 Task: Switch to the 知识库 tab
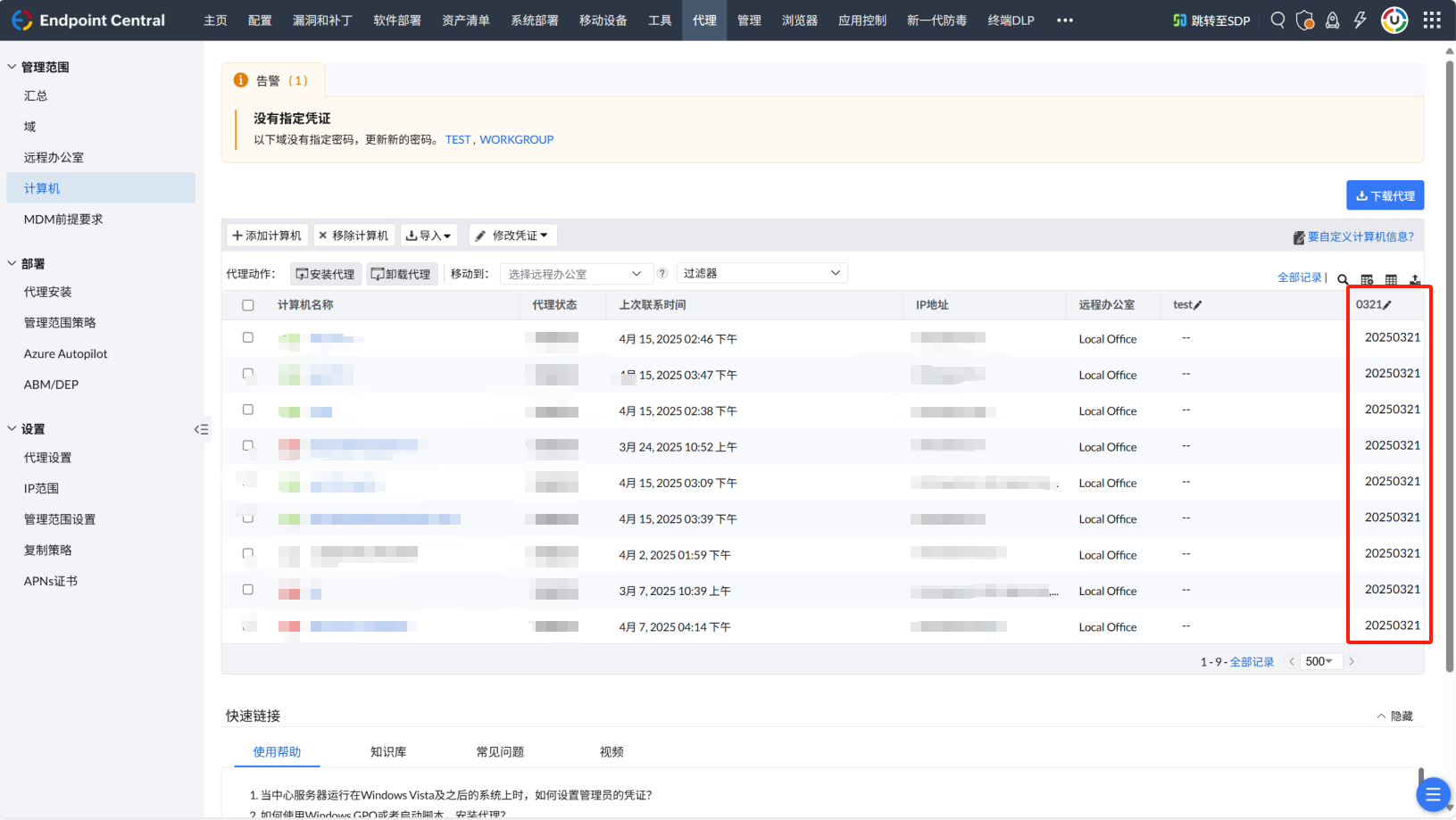coord(388,752)
